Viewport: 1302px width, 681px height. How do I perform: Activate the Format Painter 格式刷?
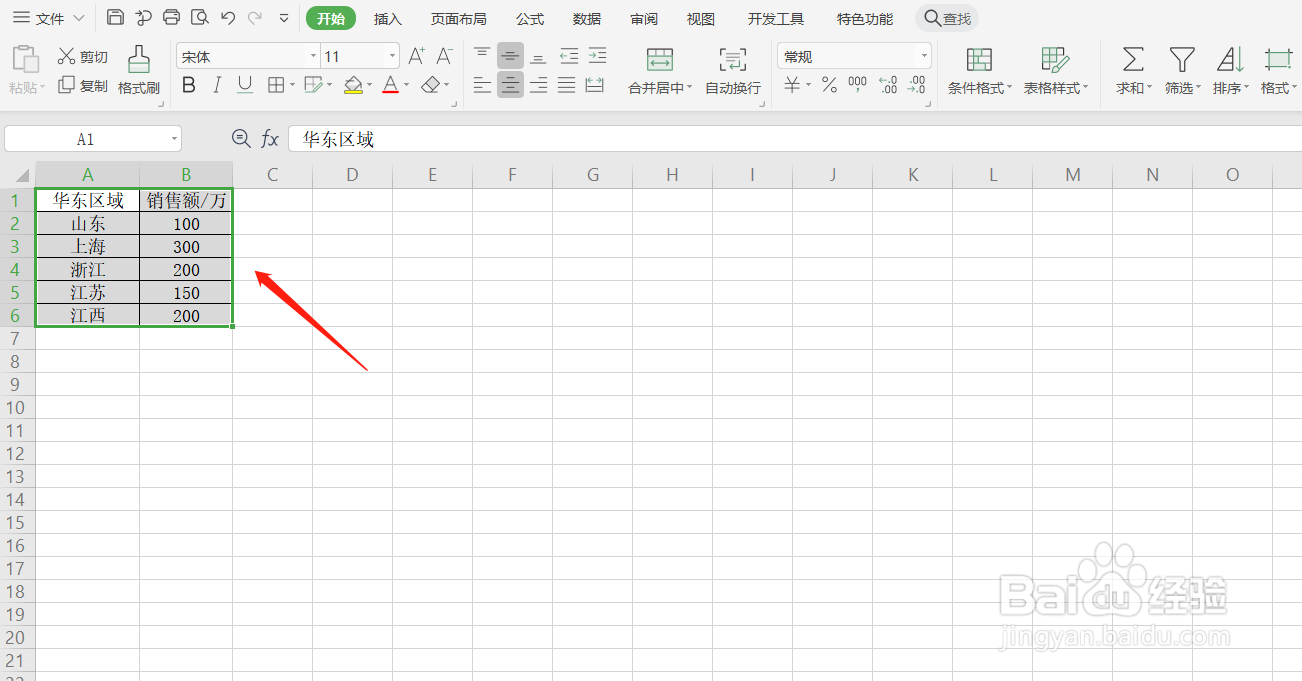pyautogui.click(x=139, y=70)
